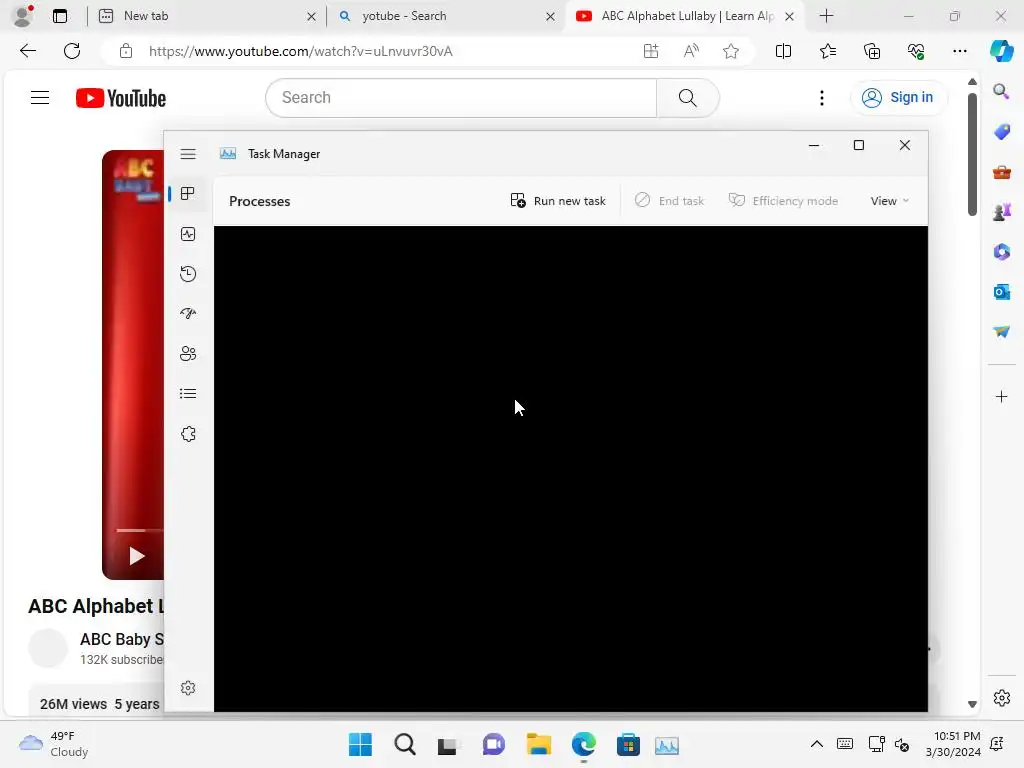Open Edge sidebar Drop icon

[1001, 332]
